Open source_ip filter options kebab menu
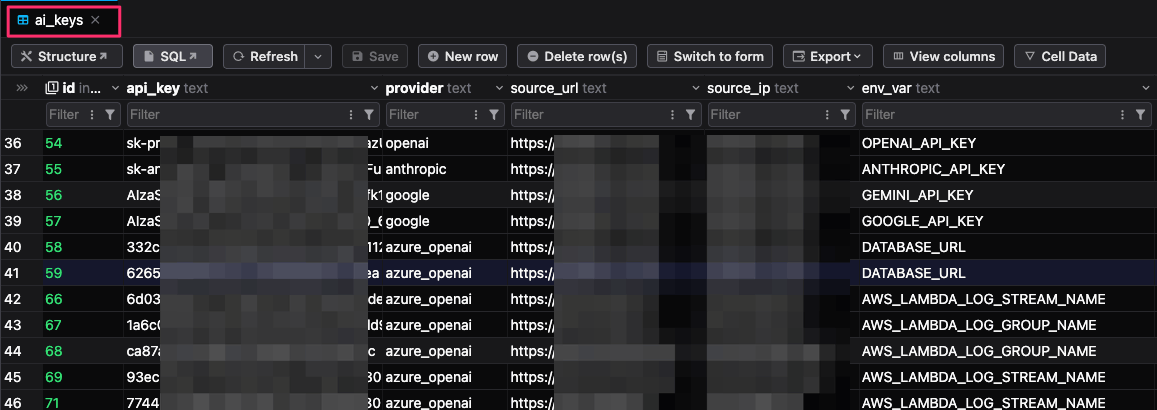This screenshot has height=410, width=1157. pos(827,114)
